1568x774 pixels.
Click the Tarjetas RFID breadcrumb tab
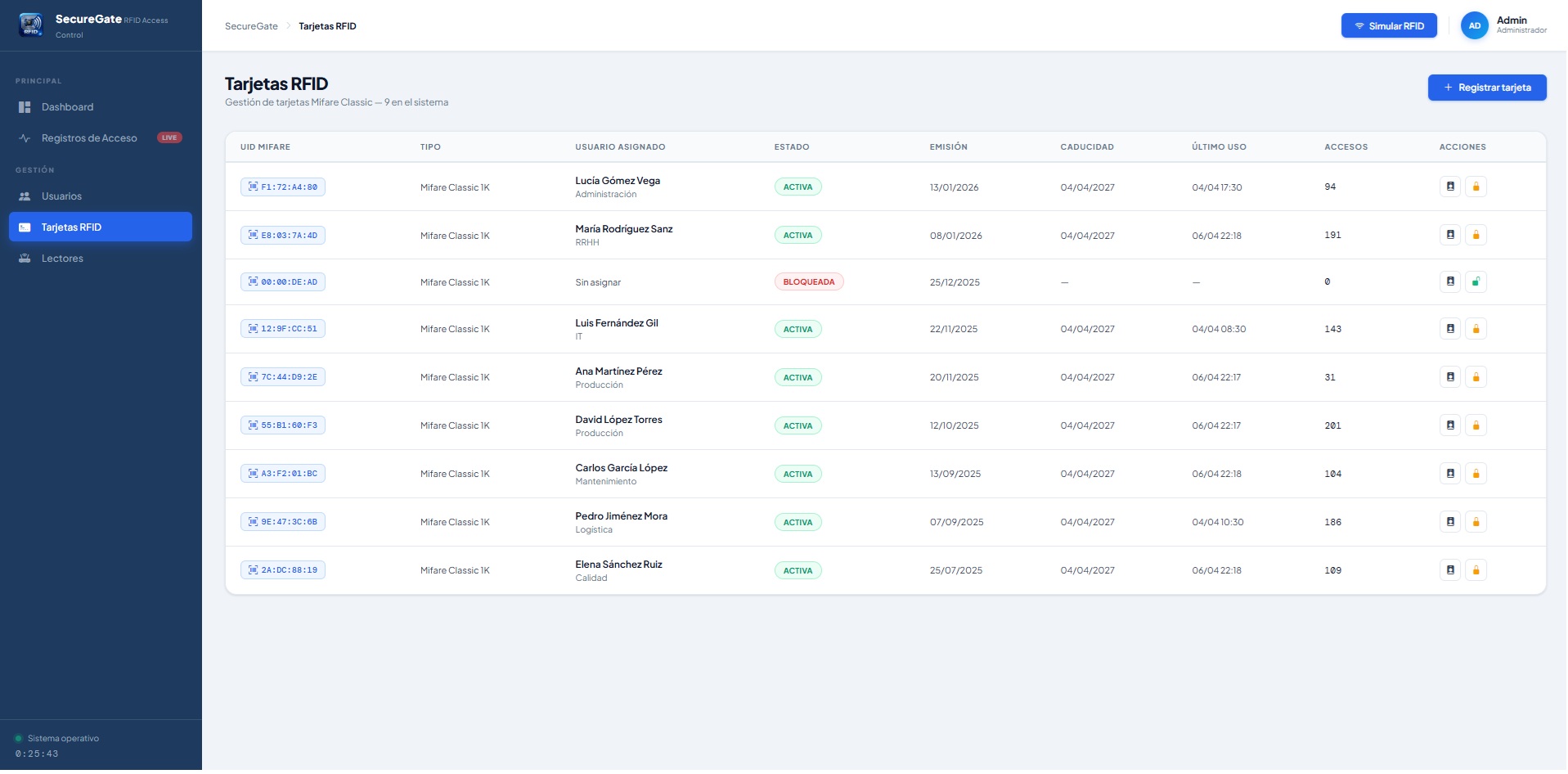327,25
